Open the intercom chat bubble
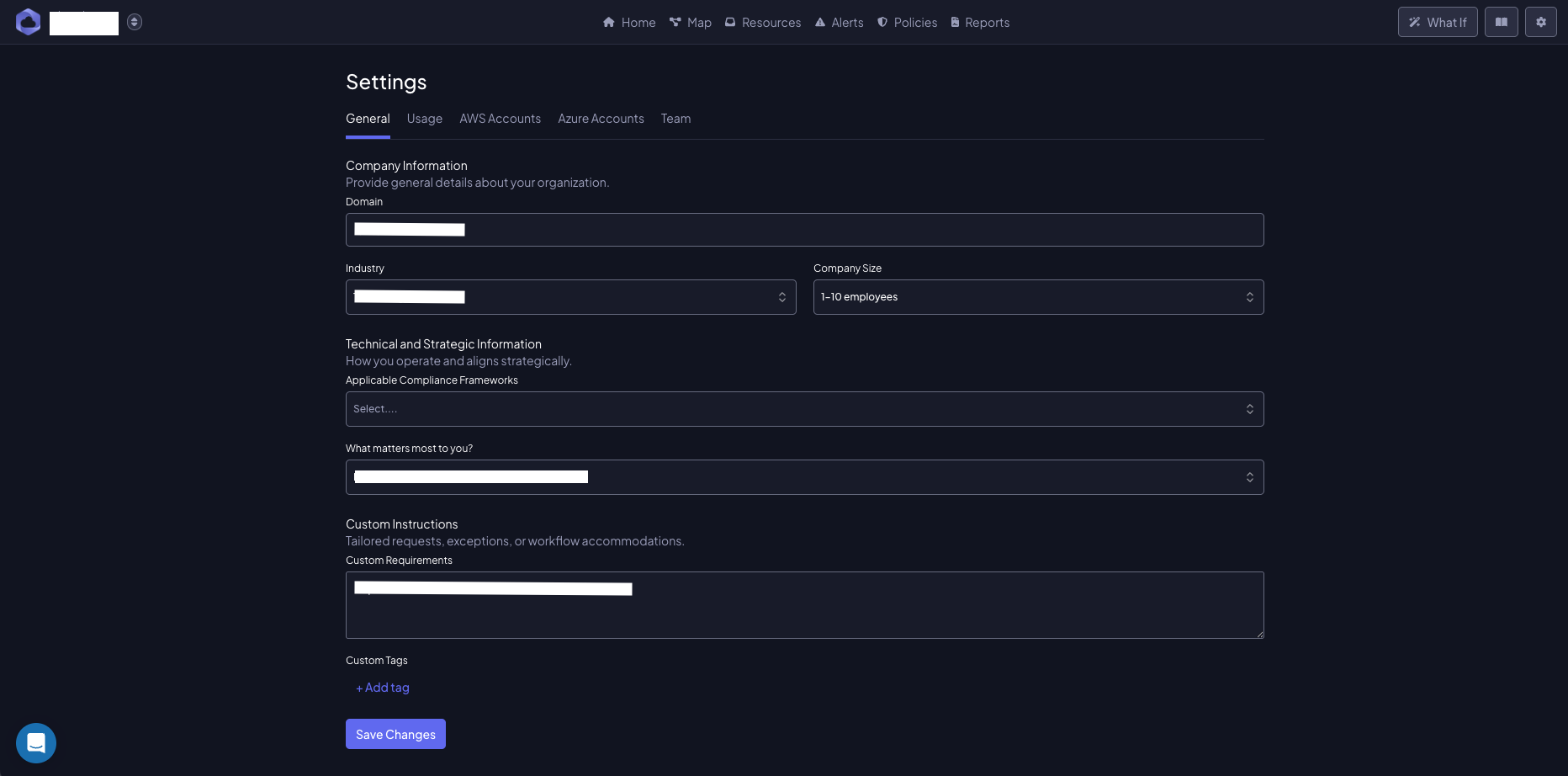 pyautogui.click(x=36, y=743)
